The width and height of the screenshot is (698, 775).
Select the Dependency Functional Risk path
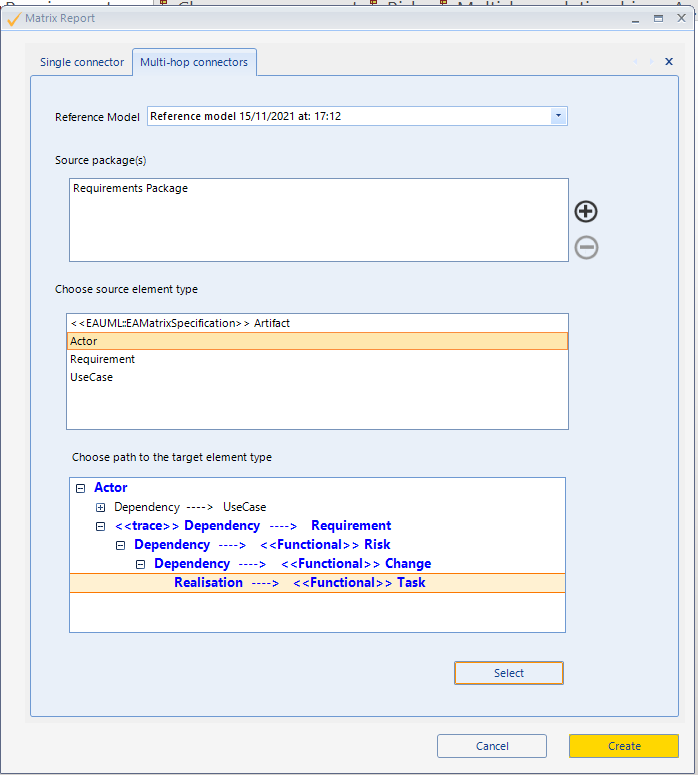(x=262, y=545)
